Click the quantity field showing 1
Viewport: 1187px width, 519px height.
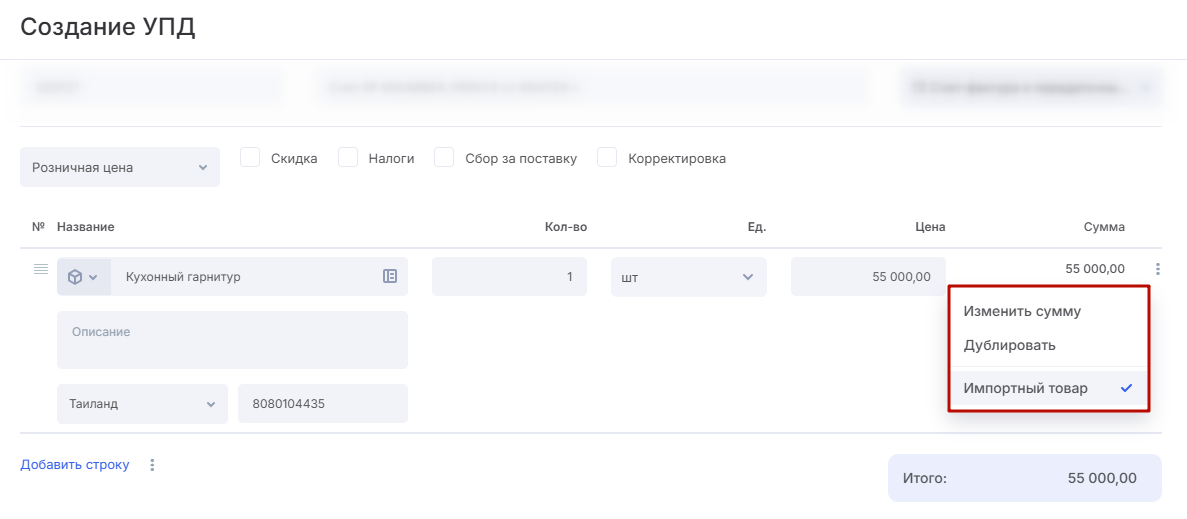pos(509,277)
